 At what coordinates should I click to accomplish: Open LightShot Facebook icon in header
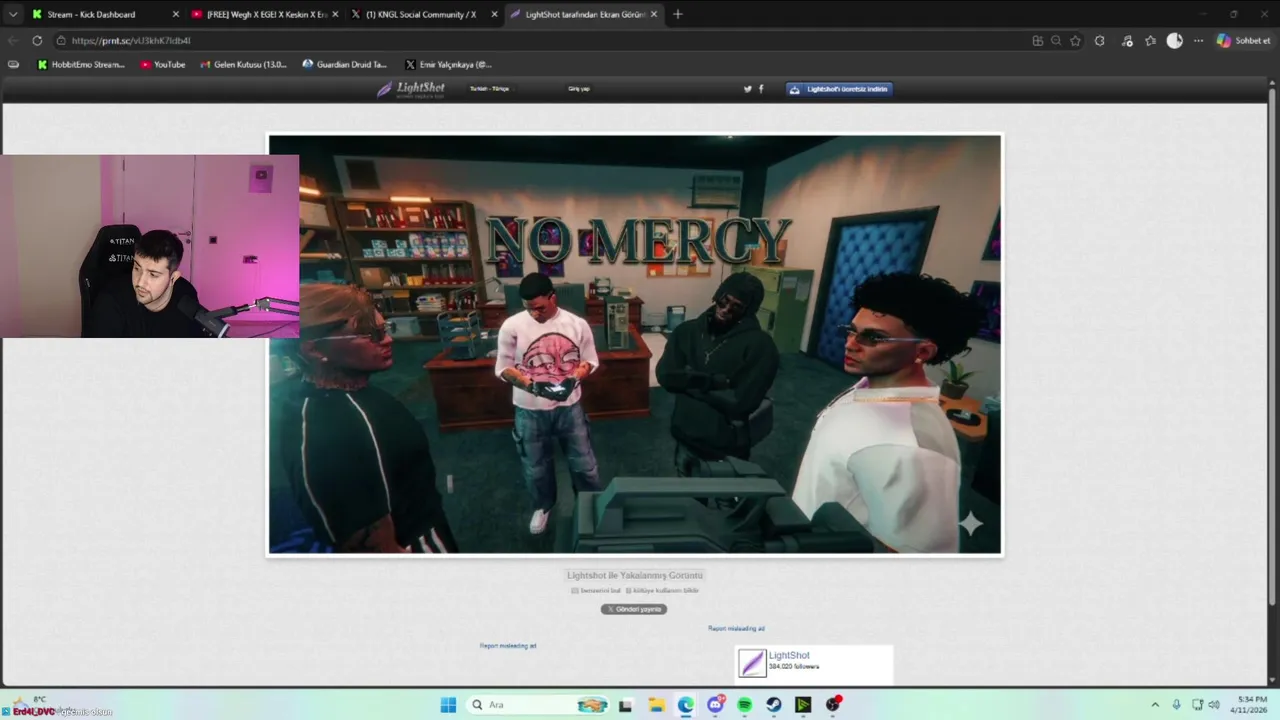[x=761, y=89]
